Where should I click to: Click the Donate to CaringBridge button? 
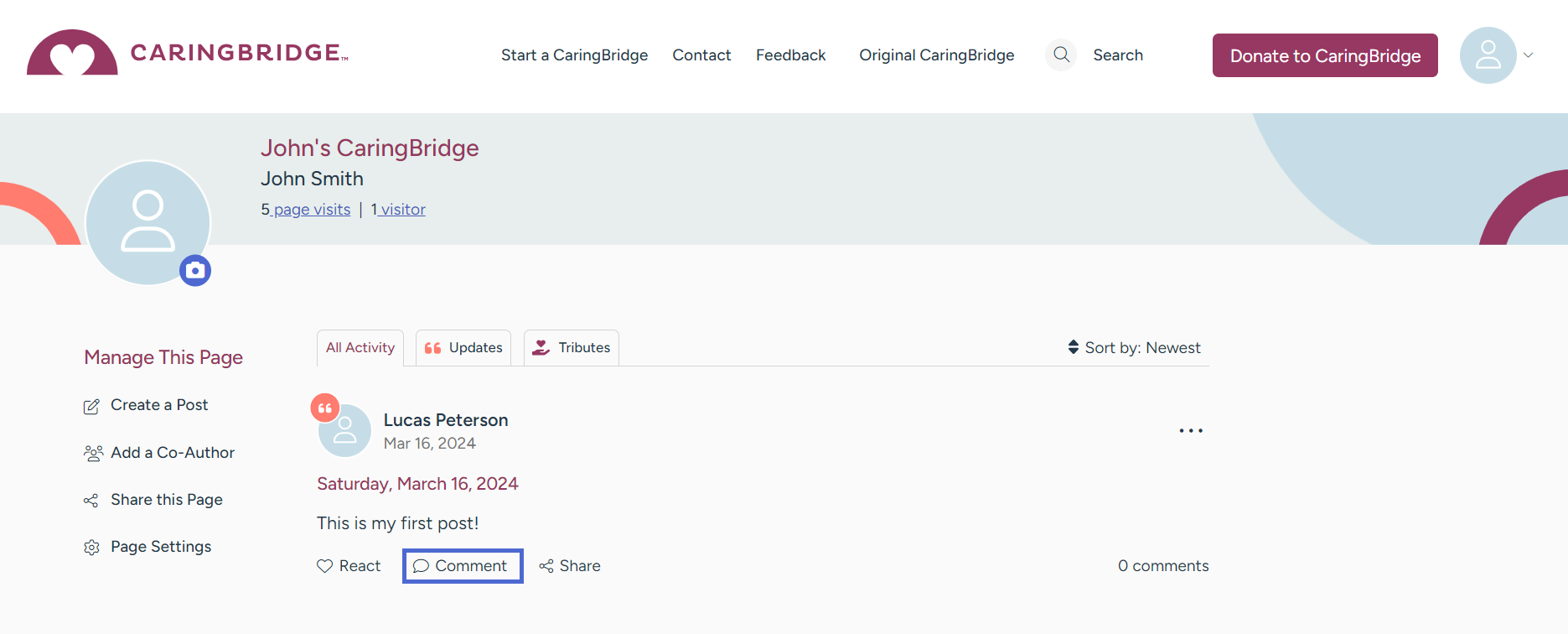click(1325, 55)
